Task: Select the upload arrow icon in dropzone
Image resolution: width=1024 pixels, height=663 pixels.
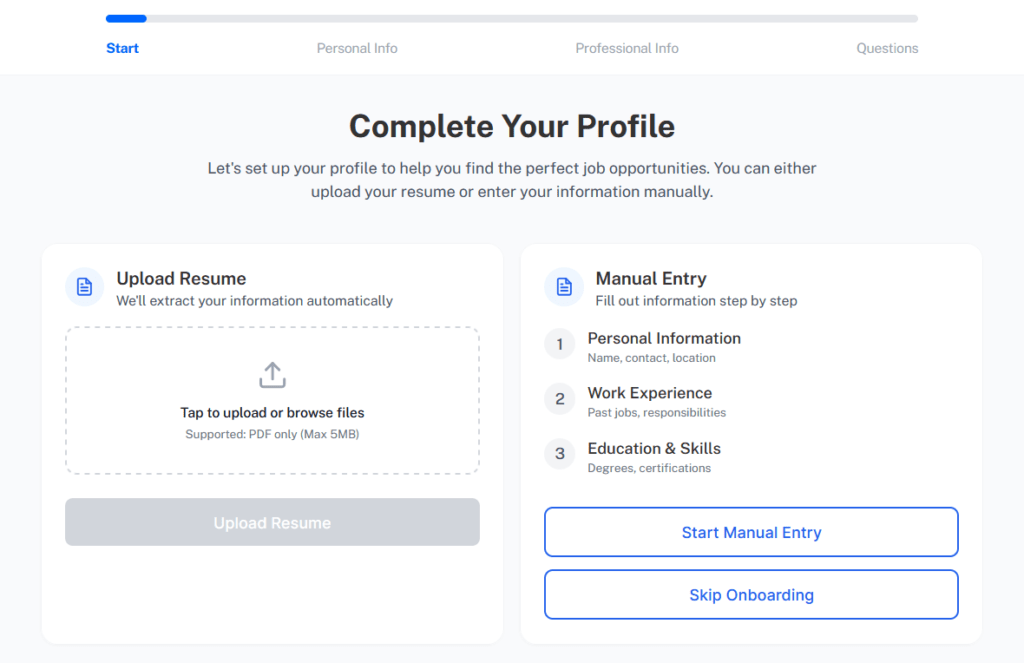Action: 271,374
